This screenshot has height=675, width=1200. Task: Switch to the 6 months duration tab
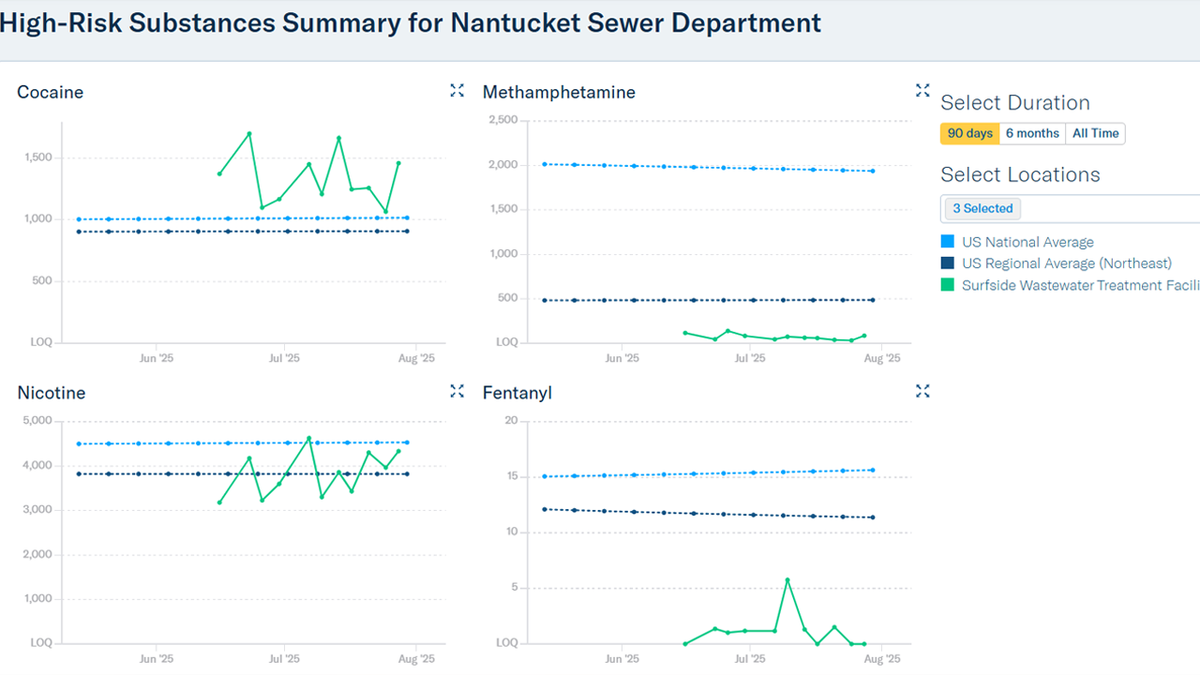pyautogui.click(x=1032, y=132)
